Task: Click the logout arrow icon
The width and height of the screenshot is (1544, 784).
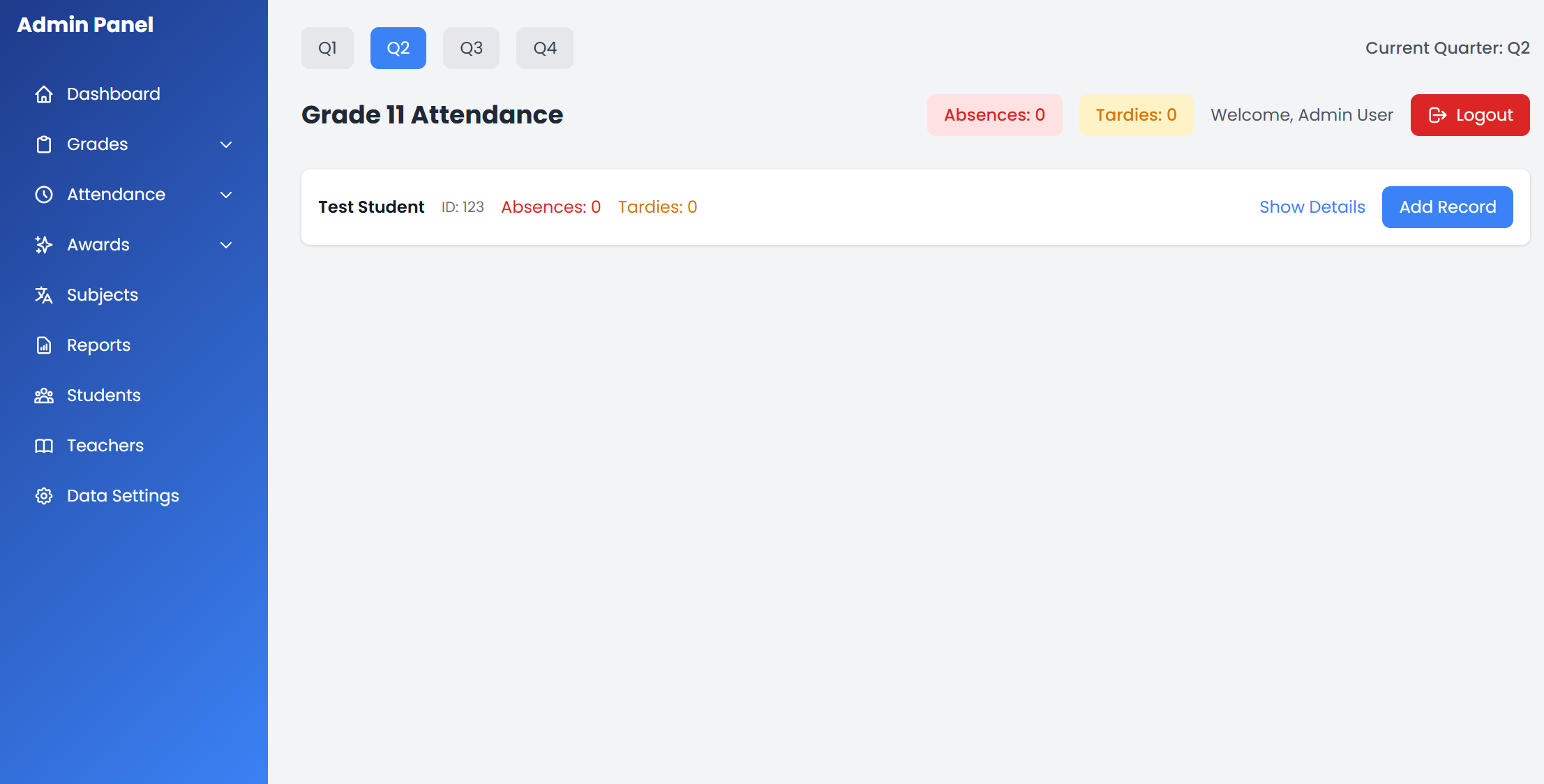Action: 1437,115
